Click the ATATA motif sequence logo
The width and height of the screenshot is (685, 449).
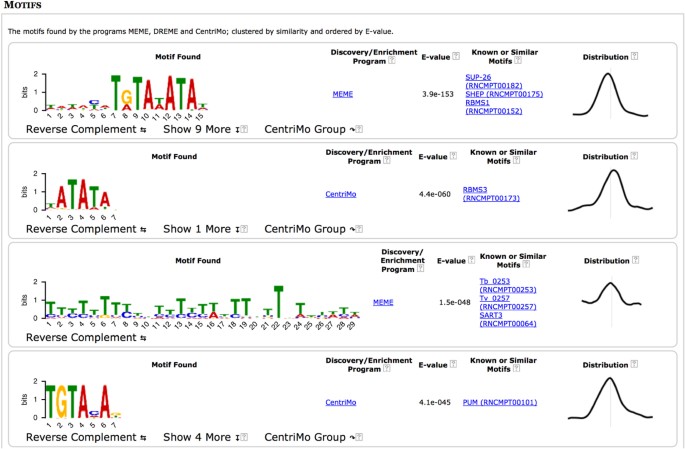(x=70, y=195)
